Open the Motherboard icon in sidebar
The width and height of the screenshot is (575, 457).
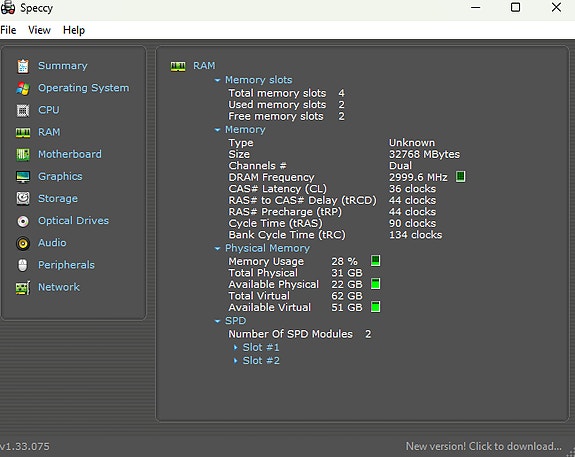[x=23, y=154]
